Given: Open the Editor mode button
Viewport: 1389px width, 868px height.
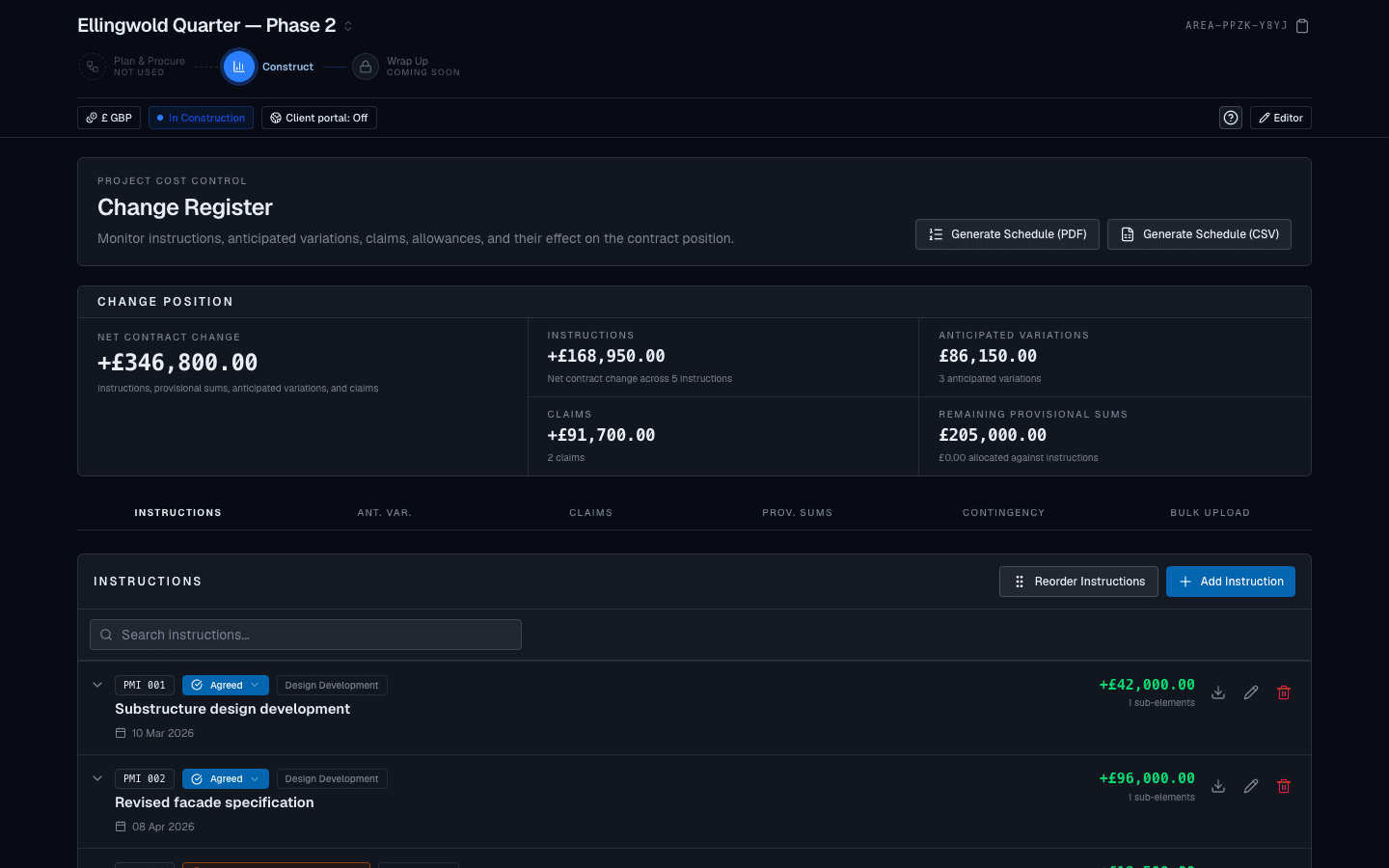Looking at the screenshot, I should pos(1281,118).
